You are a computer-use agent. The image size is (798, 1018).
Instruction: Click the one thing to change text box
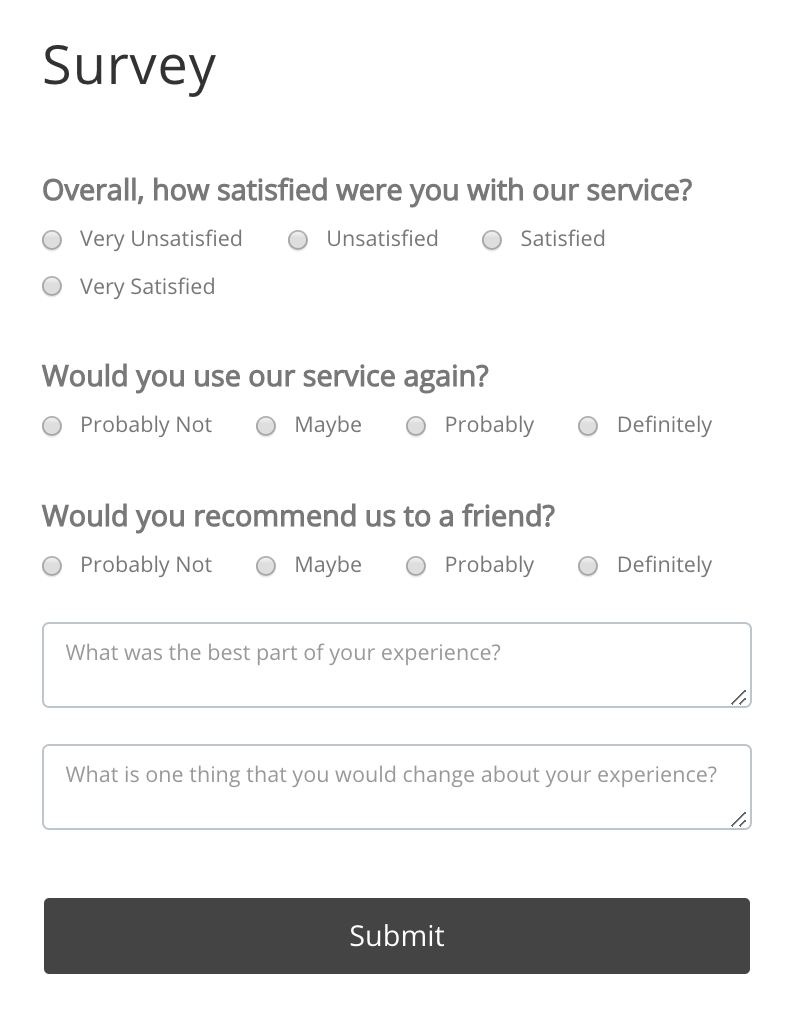click(x=396, y=786)
